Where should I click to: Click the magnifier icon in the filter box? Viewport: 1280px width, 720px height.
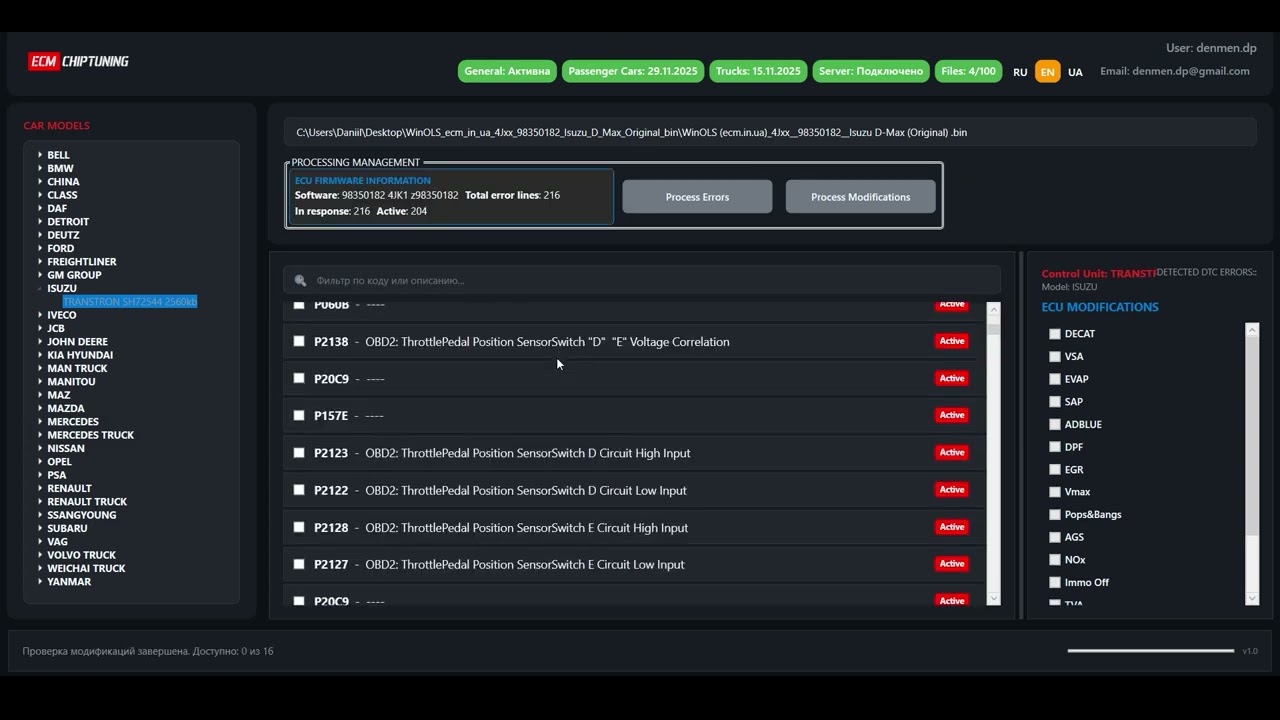pyautogui.click(x=300, y=281)
